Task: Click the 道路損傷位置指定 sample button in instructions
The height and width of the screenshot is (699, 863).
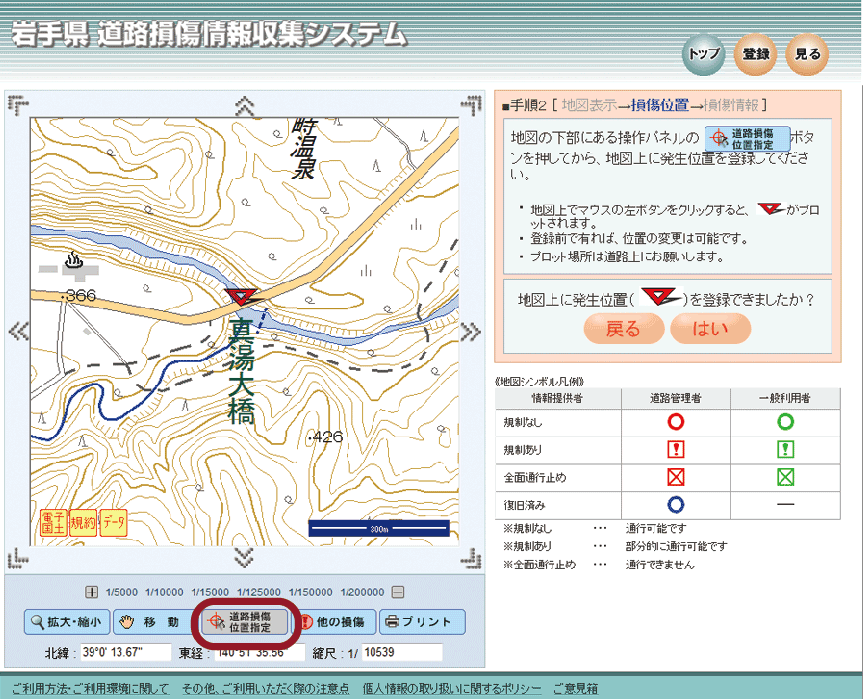Action: coord(747,139)
